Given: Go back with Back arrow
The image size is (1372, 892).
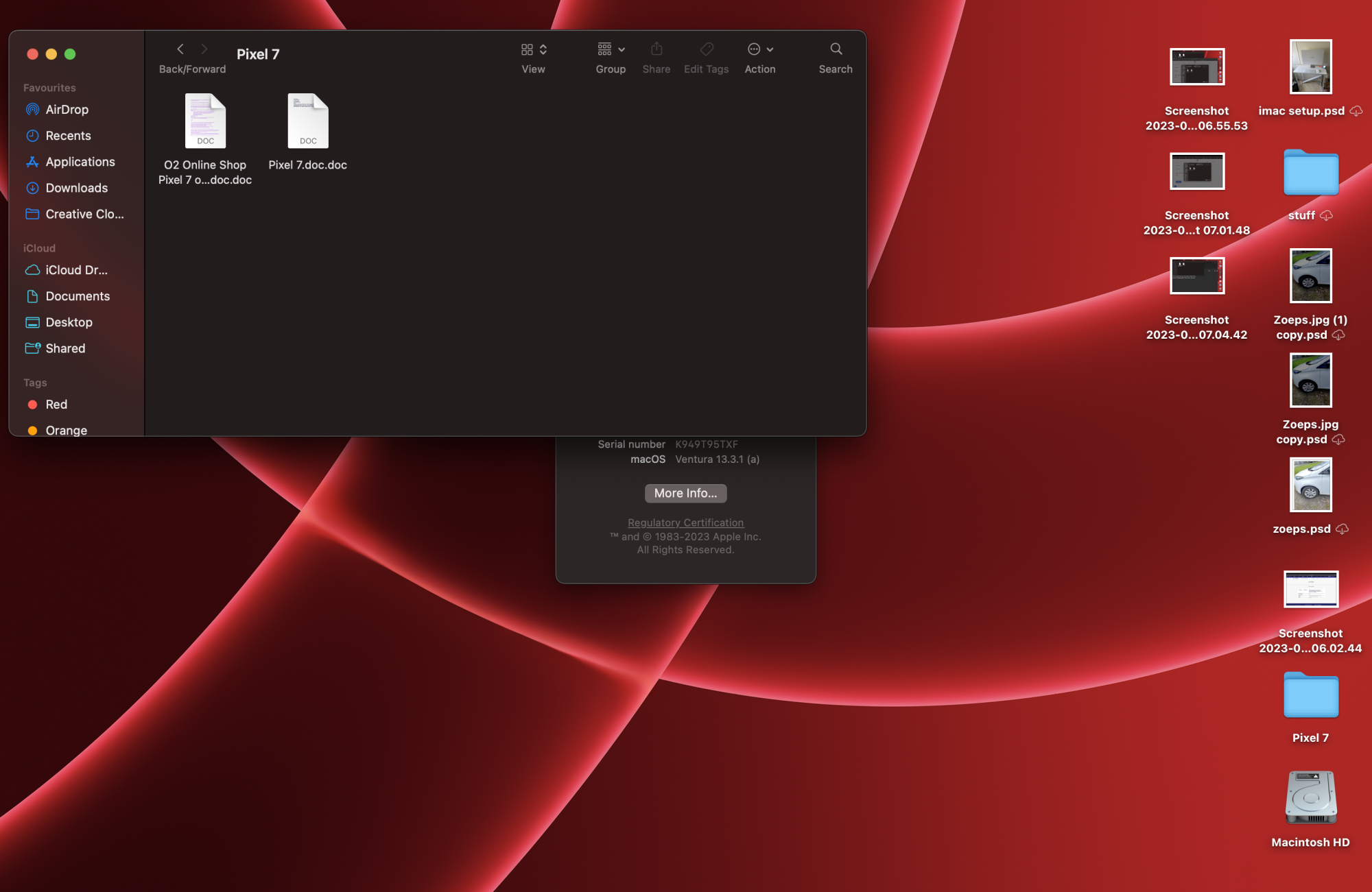Looking at the screenshot, I should pyautogui.click(x=180, y=49).
